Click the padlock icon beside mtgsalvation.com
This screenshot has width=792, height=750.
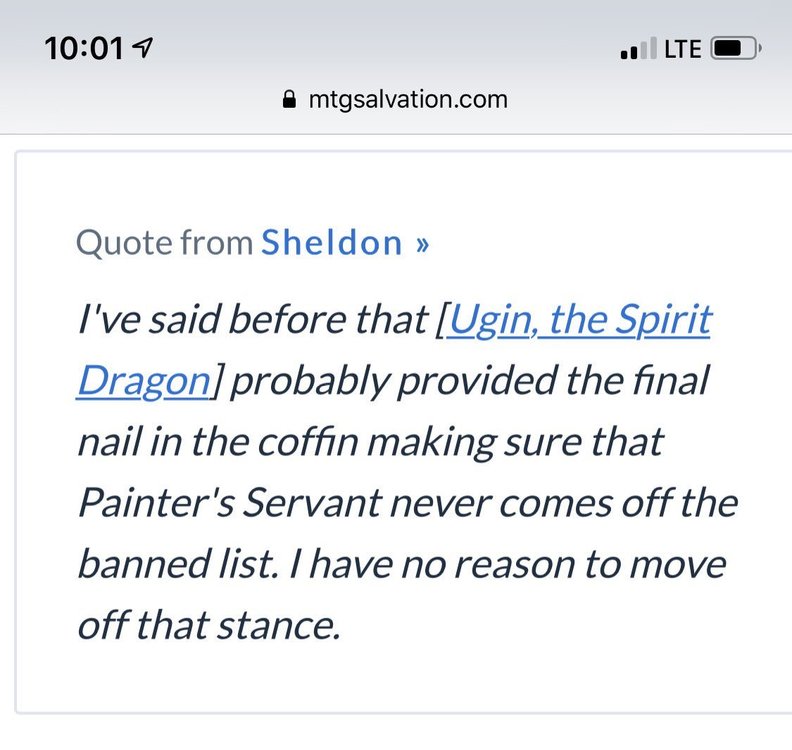tap(291, 100)
